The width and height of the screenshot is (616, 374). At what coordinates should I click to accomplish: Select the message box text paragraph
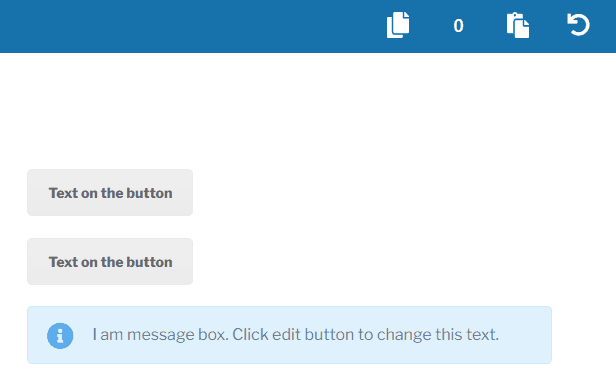tap(295, 335)
